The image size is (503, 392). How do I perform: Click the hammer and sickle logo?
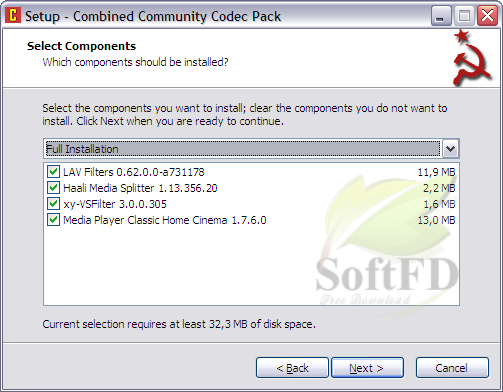pos(471,58)
